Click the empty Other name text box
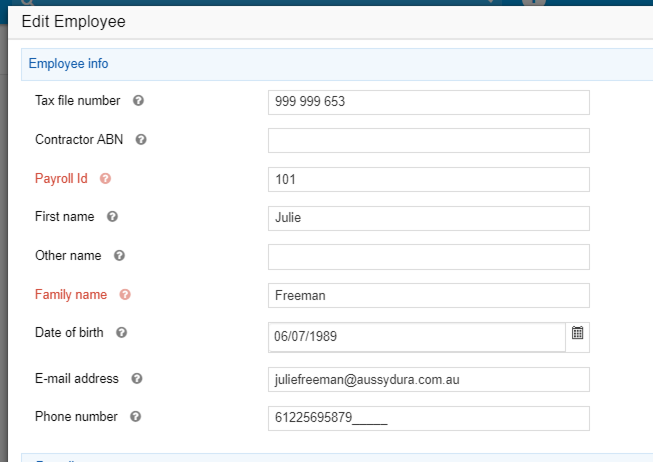Image resolution: width=653 pixels, height=462 pixels. (428, 257)
